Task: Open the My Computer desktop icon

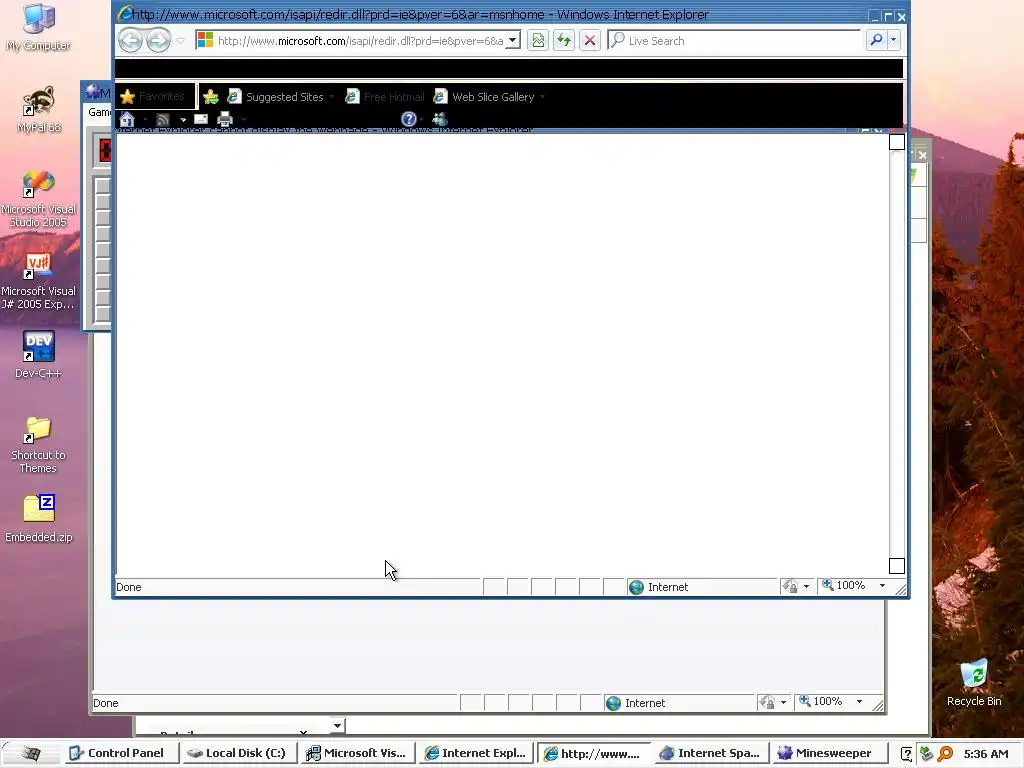Action: click(x=39, y=27)
